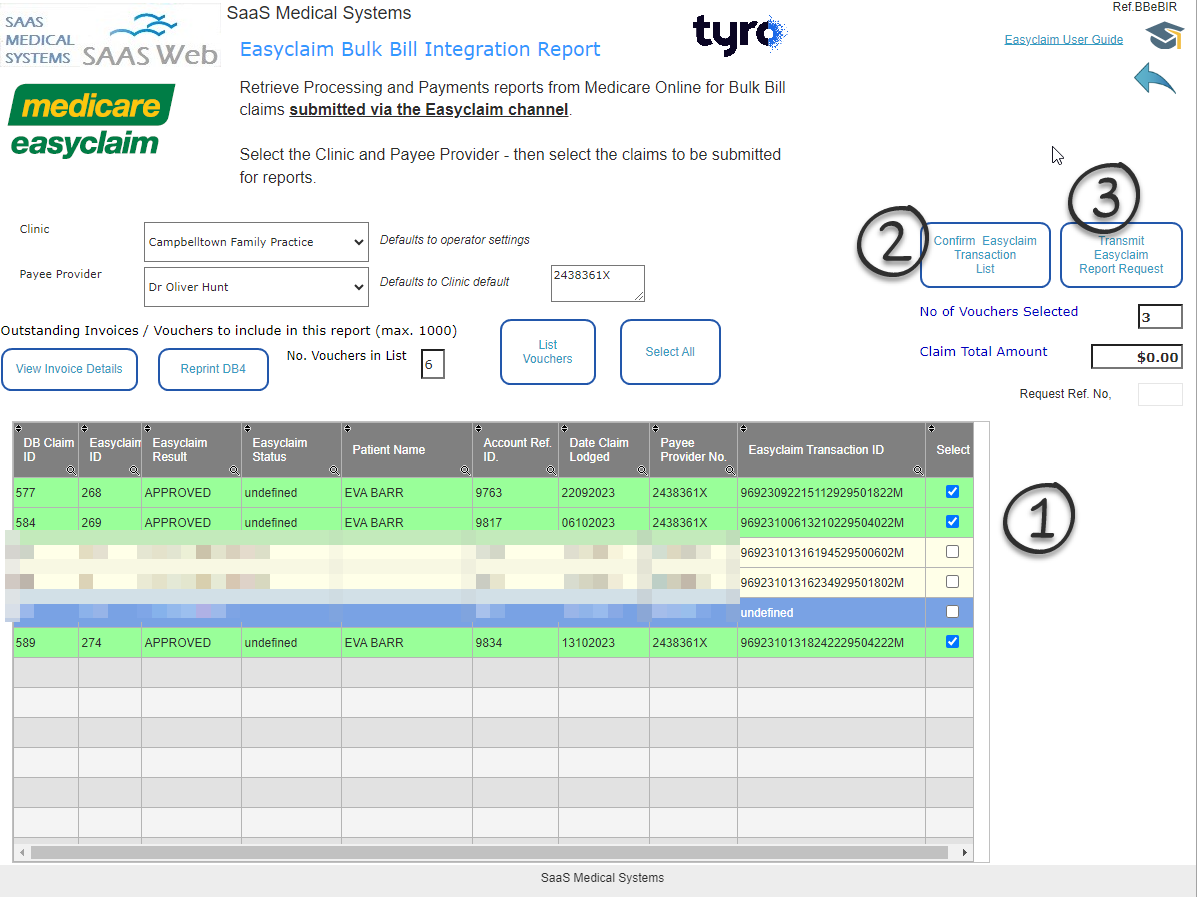Click transaction ID 96923101318242229504222M

[821, 643]
